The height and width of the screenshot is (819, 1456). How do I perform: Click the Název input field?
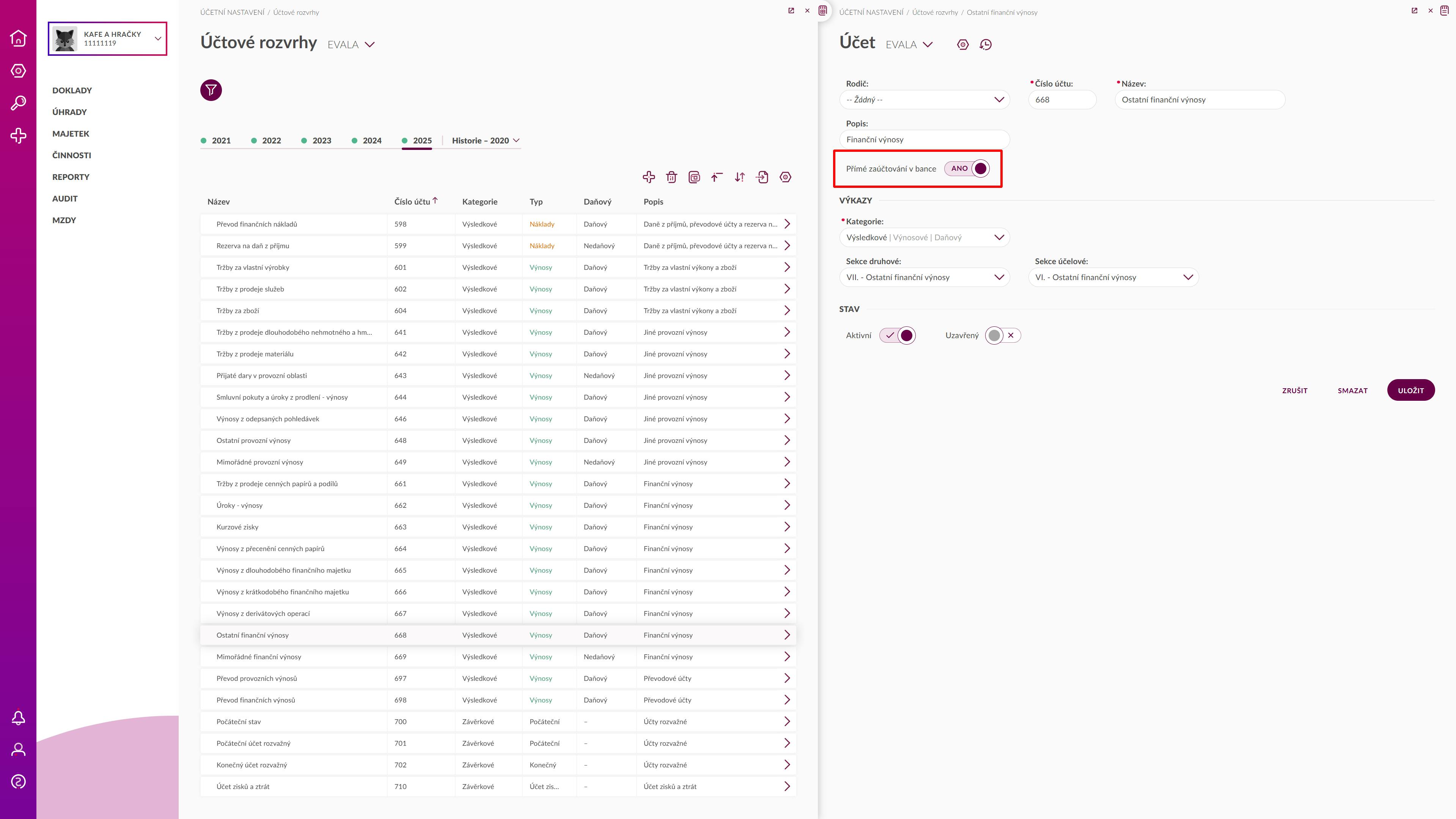(x=1200, y=99)
